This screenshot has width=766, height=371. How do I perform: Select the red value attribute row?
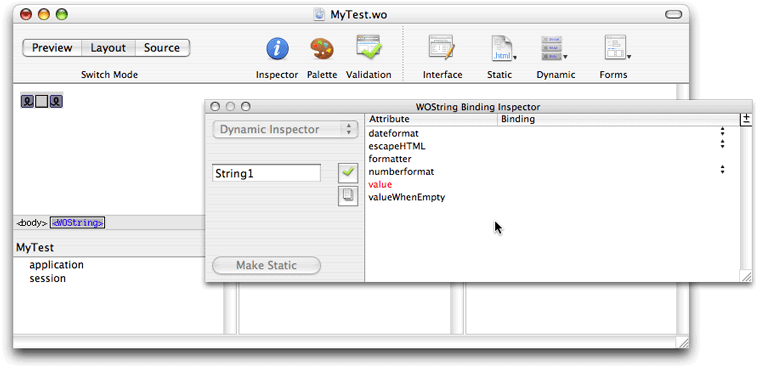click(552, 185)
